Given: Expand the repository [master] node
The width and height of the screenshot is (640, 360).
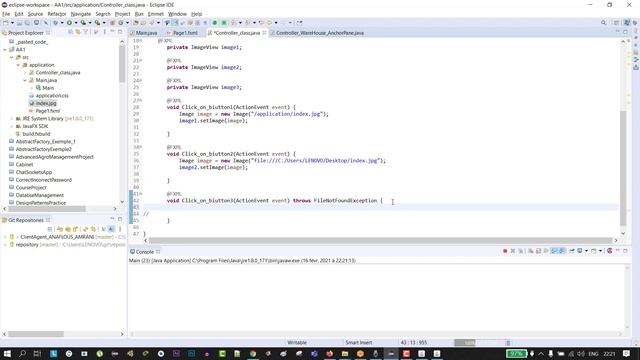Looking at the screenshot, I should click(x=5, y=244).
